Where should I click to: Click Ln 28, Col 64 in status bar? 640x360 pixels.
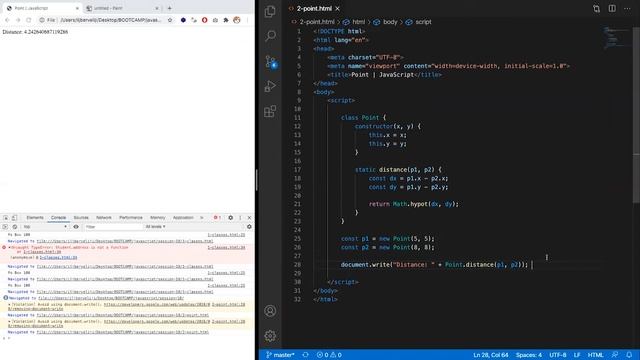(491, 355)
